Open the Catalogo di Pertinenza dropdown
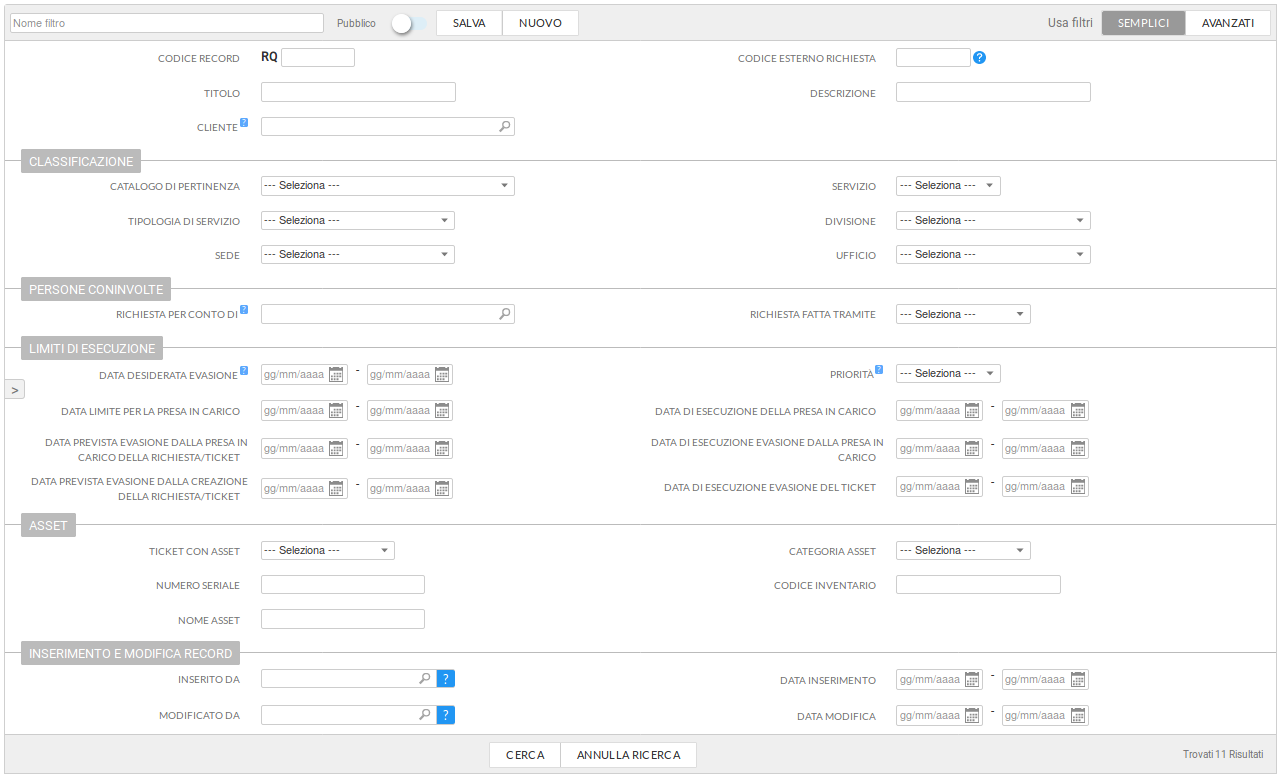The height and width of the screenshot is (774, 1281). coord(387,186)
